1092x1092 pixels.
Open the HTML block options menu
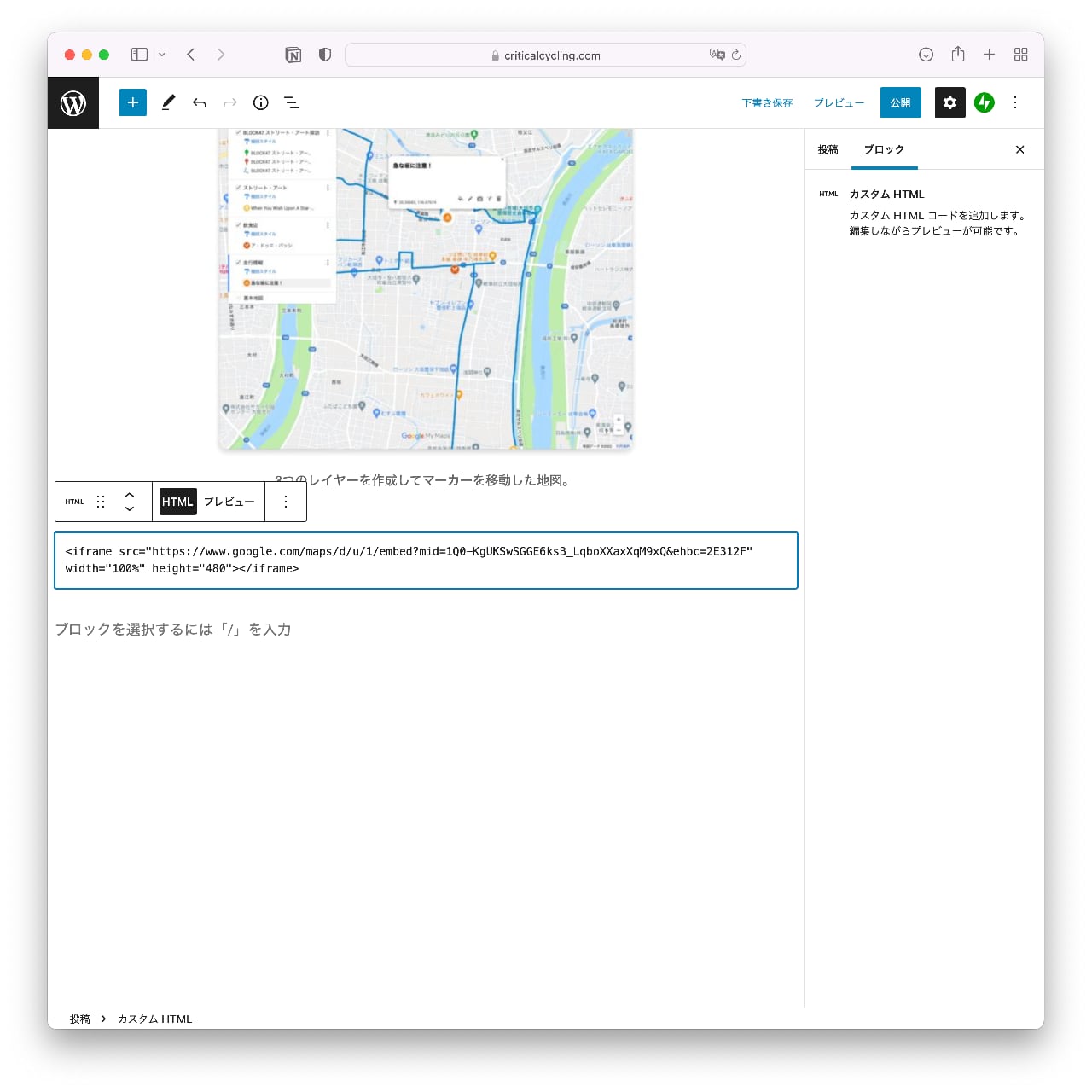(286, 502)
